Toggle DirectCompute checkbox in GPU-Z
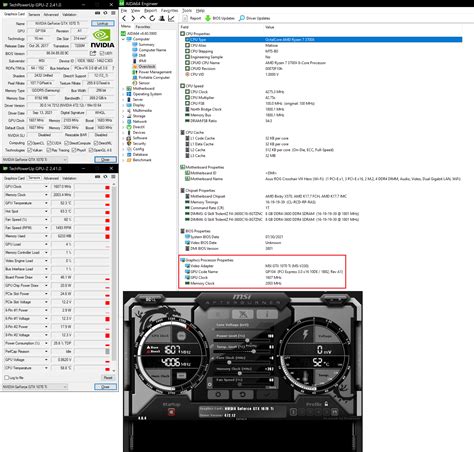The width and height of the screenshot is (474, 452). (66, 143)
